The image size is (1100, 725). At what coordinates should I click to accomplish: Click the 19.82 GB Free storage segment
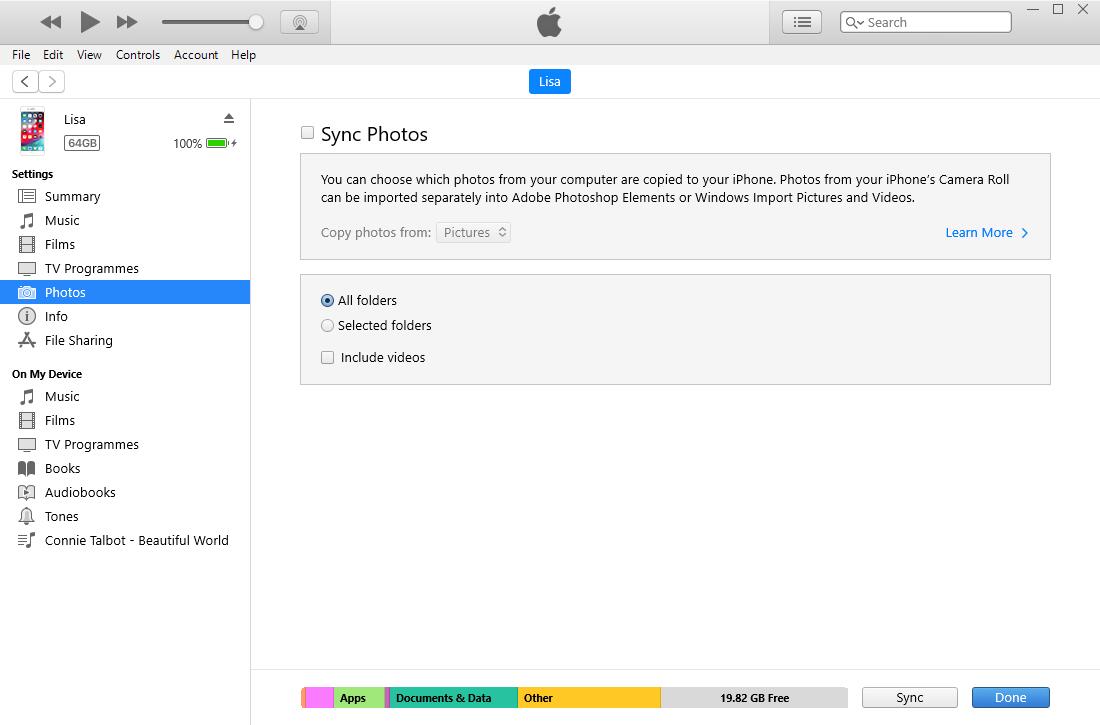click(x=754, y=698)
